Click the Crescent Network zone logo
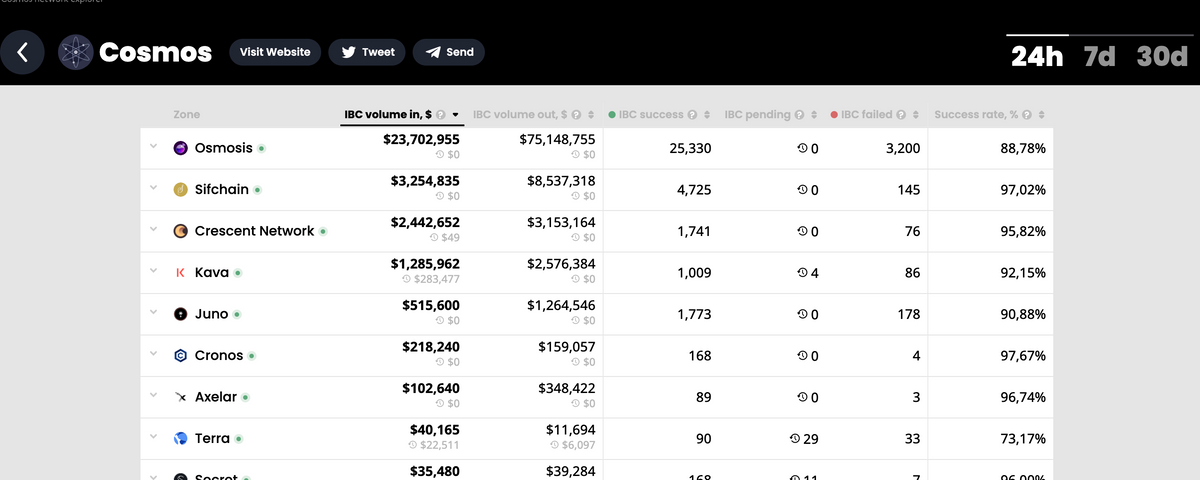Image resolution: width=1200 pixels, height=480 pixels. [x=181, y=231]
